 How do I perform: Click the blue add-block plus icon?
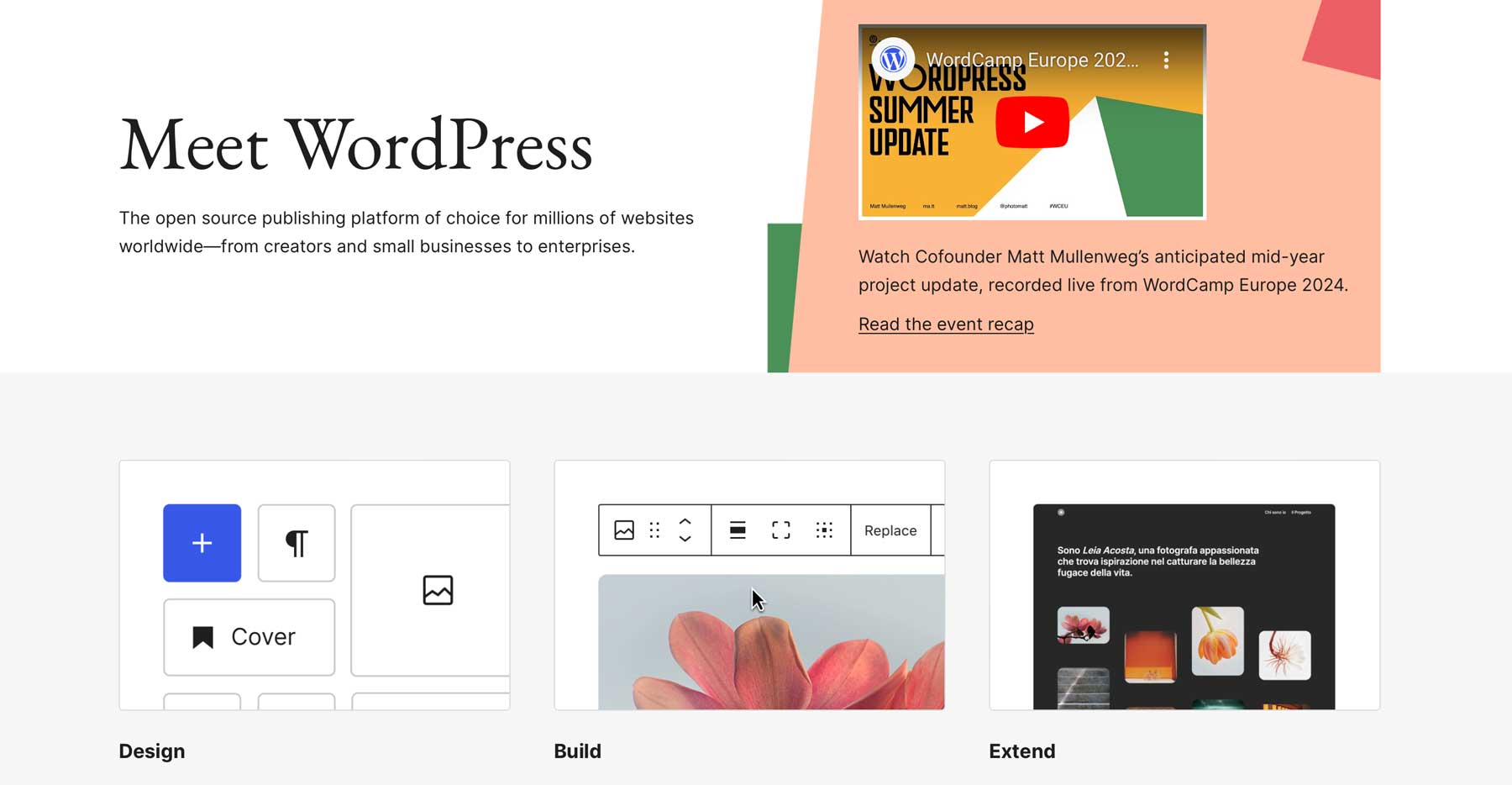pos(202,543)
